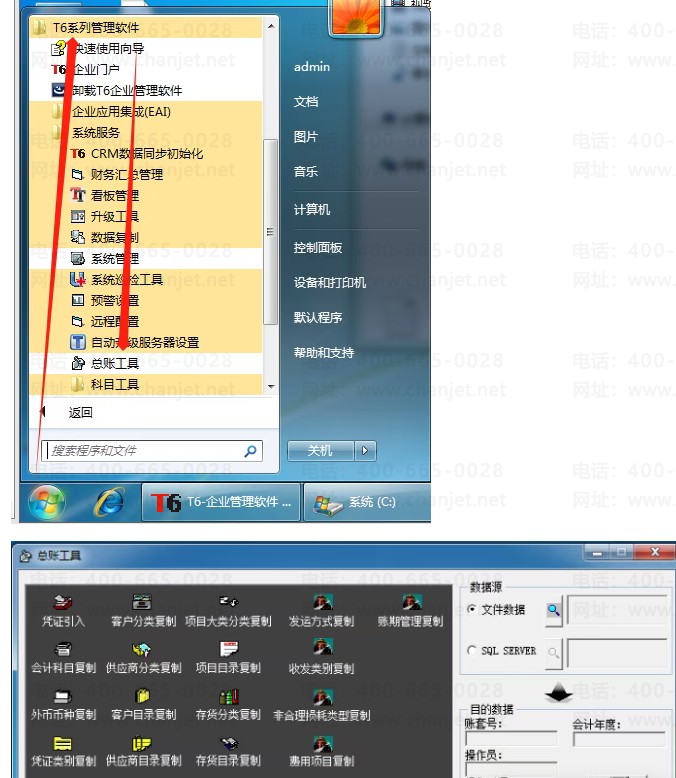Click SQL SERVER search magnifier icon
676x778 pixels.
point(553,653)
